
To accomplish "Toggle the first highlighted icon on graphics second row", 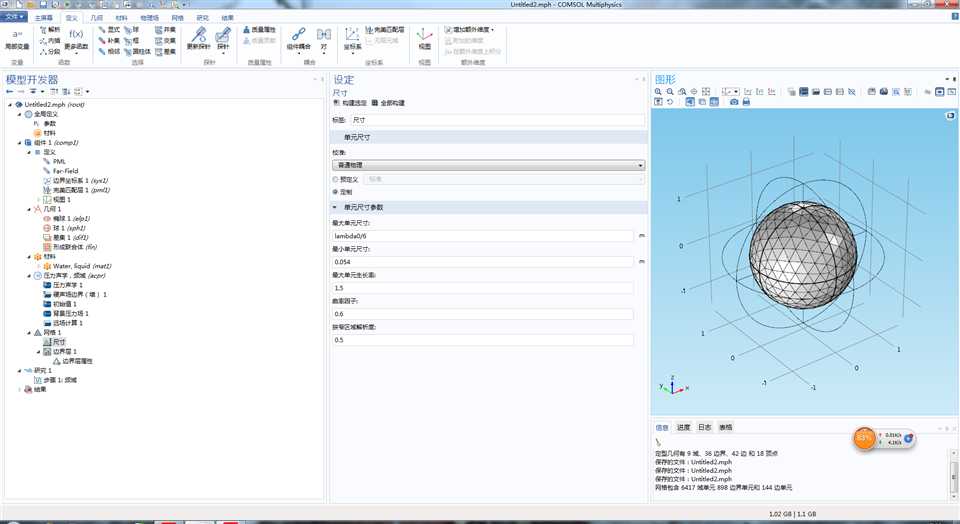I will click(690, 102).
